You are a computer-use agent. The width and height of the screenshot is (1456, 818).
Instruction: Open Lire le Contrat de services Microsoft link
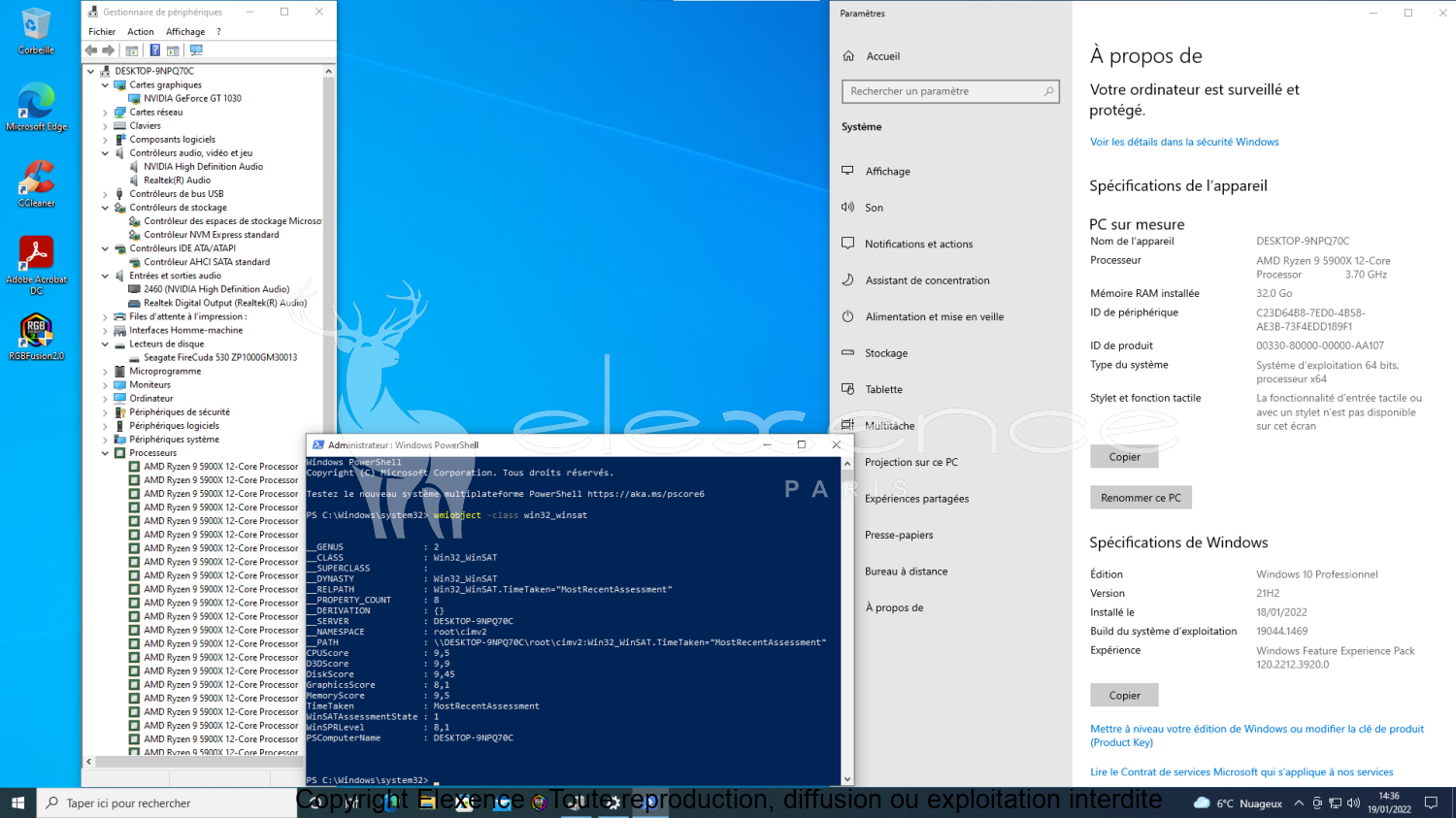1241,772
